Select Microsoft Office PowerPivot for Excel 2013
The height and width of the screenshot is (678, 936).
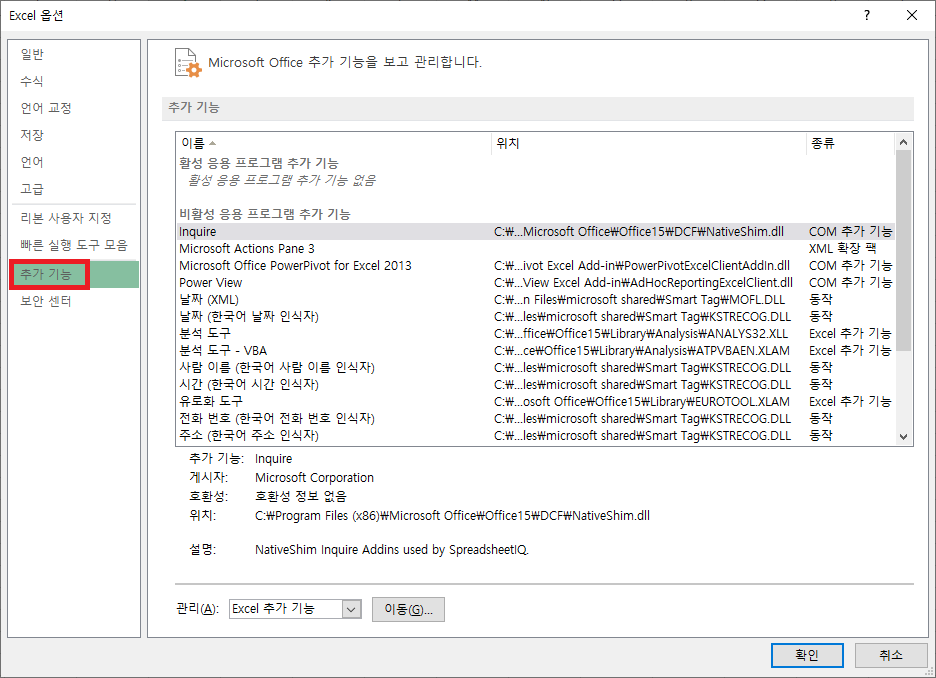tap(535, 266)
